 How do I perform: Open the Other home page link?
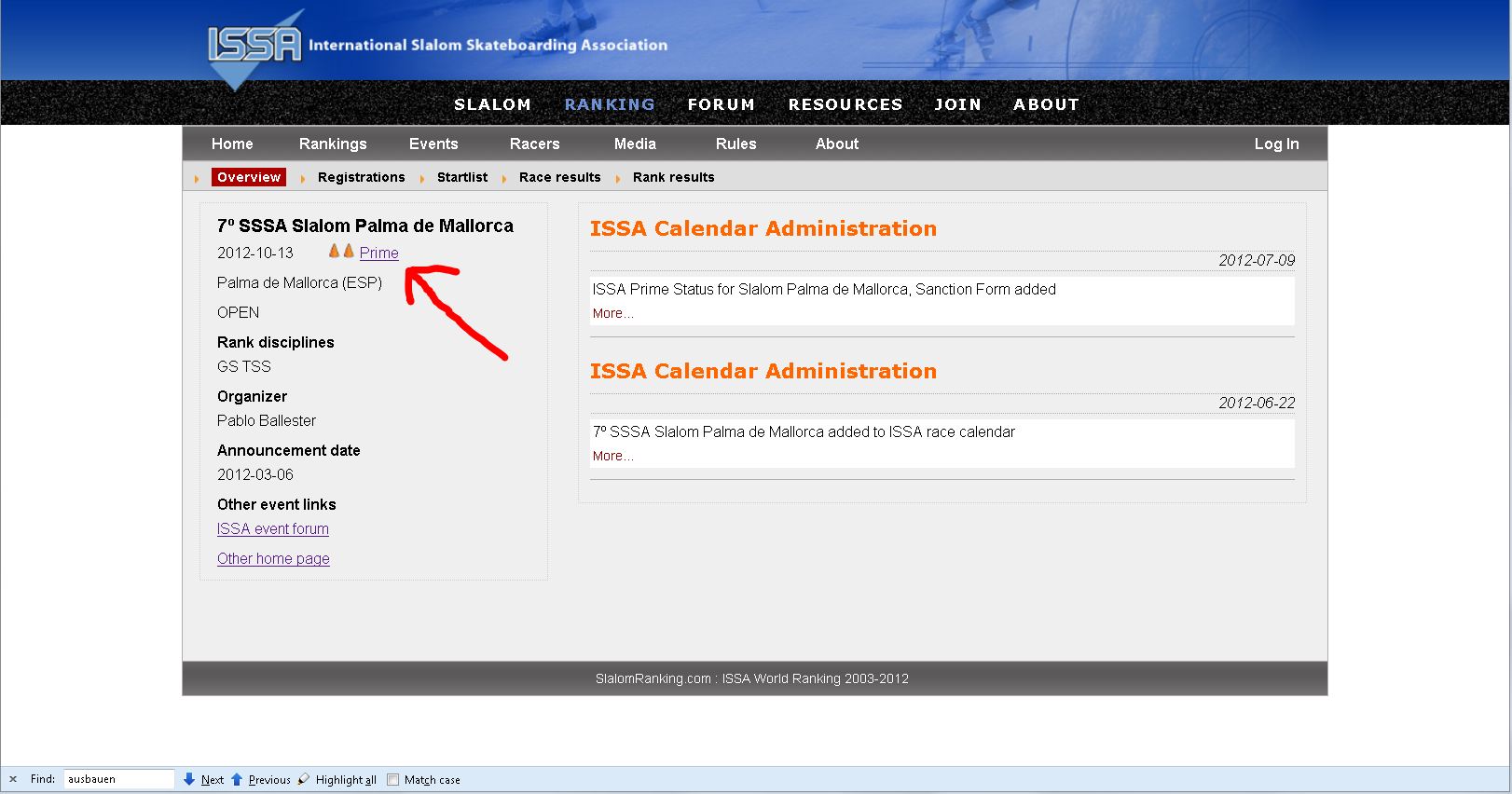273,558
